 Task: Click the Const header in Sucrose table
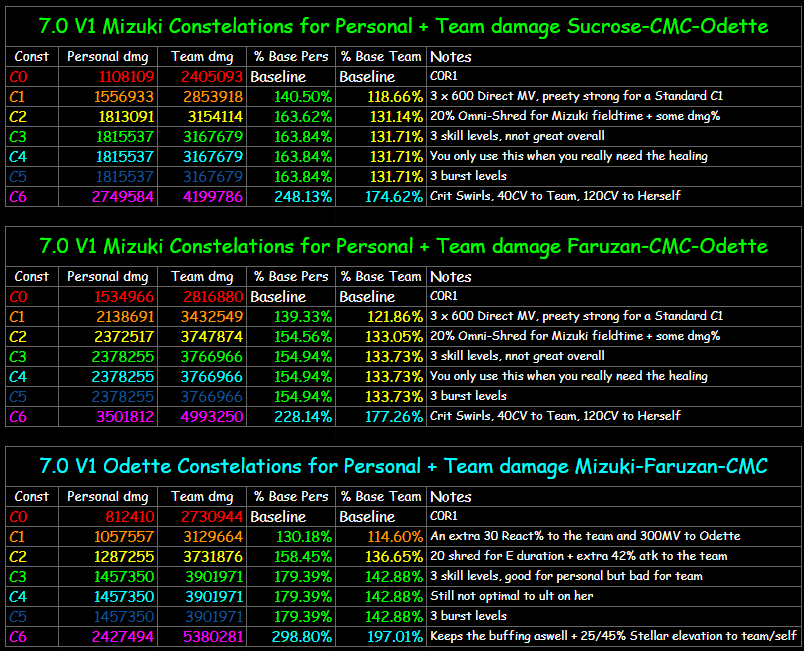click(x=31, y=56)
